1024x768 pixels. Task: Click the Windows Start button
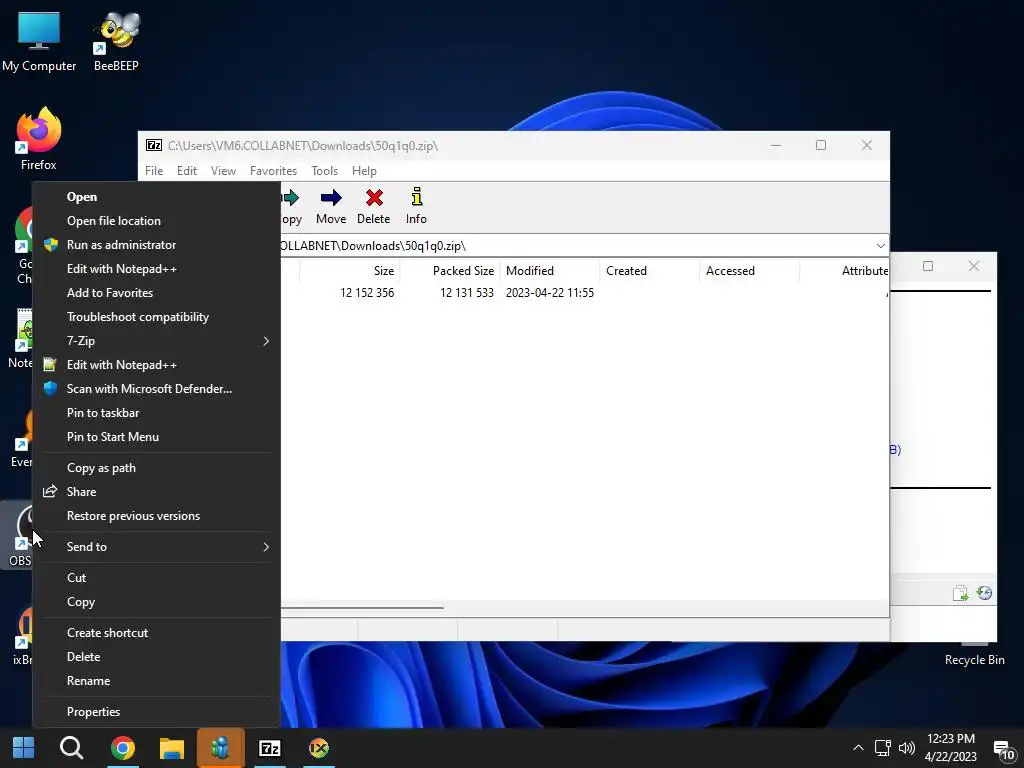pyautogui.click(x=24, y=748)
